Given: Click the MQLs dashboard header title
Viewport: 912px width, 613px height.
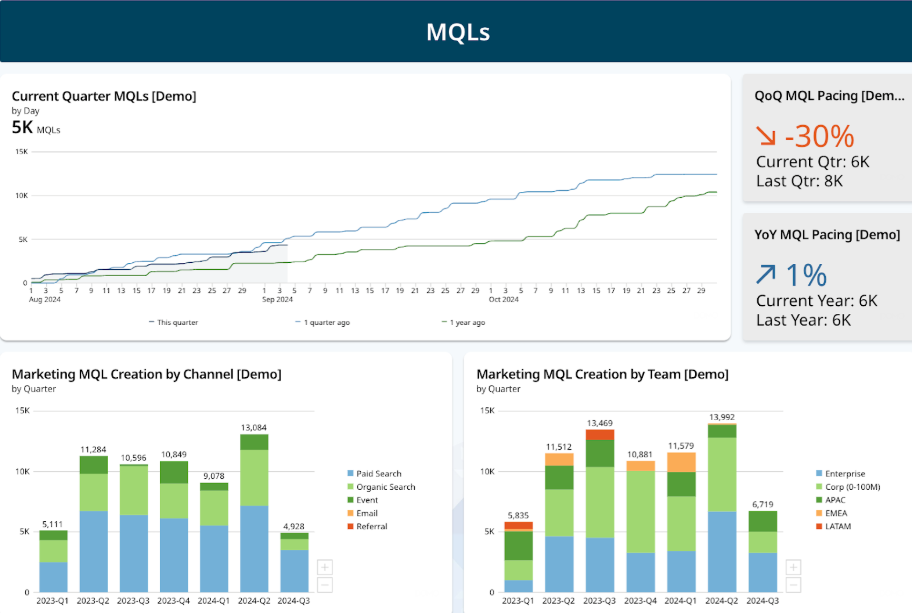Looking at the screenshot, I should click(x=458, y=32).
